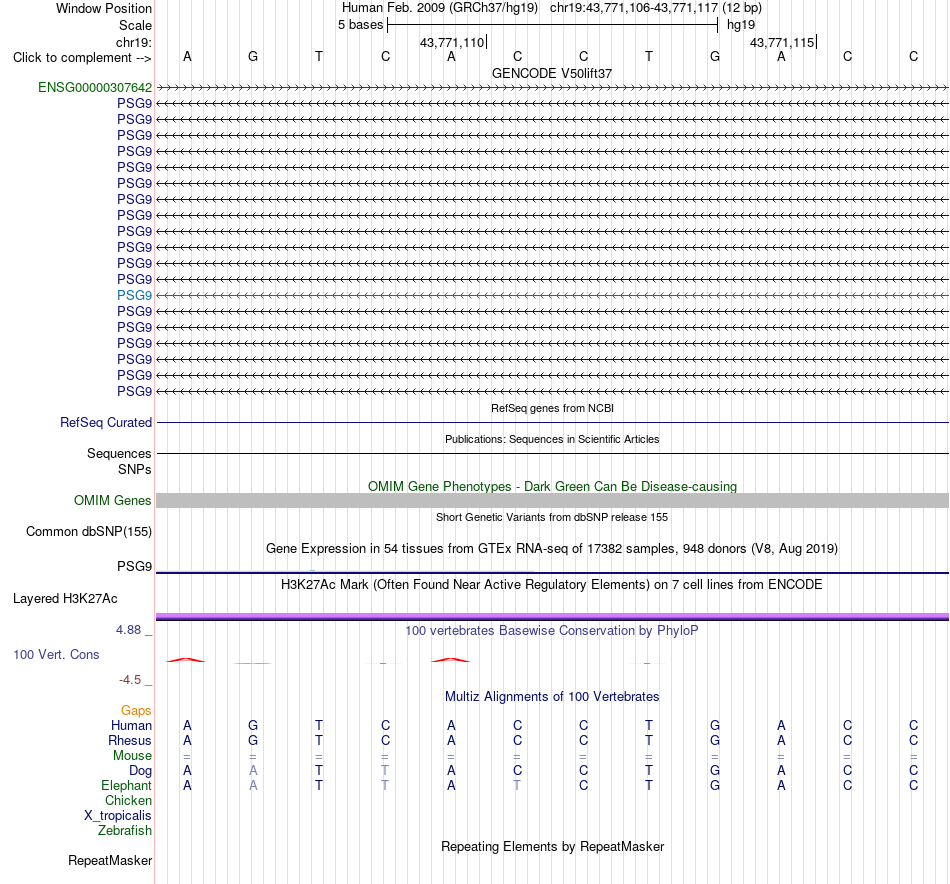
Task: Click the 'Click to complement -->' label
Action: pos(82,58)
